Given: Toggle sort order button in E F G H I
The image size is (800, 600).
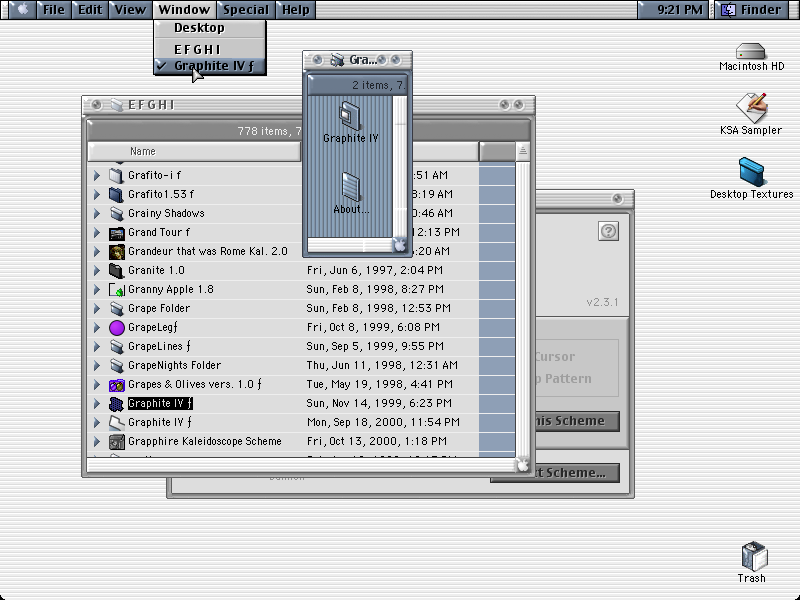Looking at the screenshot, I should coord(522,152).
